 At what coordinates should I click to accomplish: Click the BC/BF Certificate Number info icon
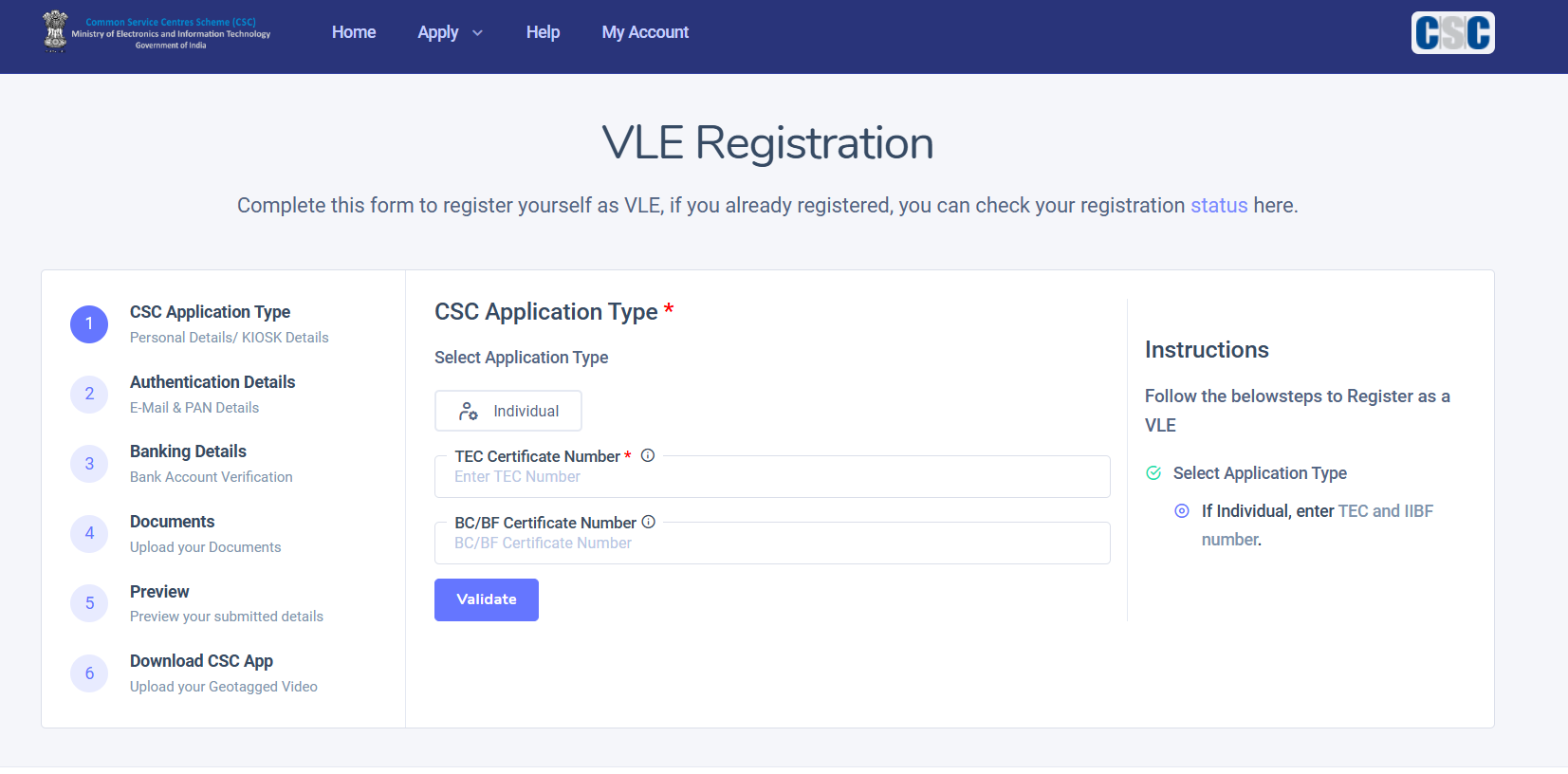[x=649, y=522]
